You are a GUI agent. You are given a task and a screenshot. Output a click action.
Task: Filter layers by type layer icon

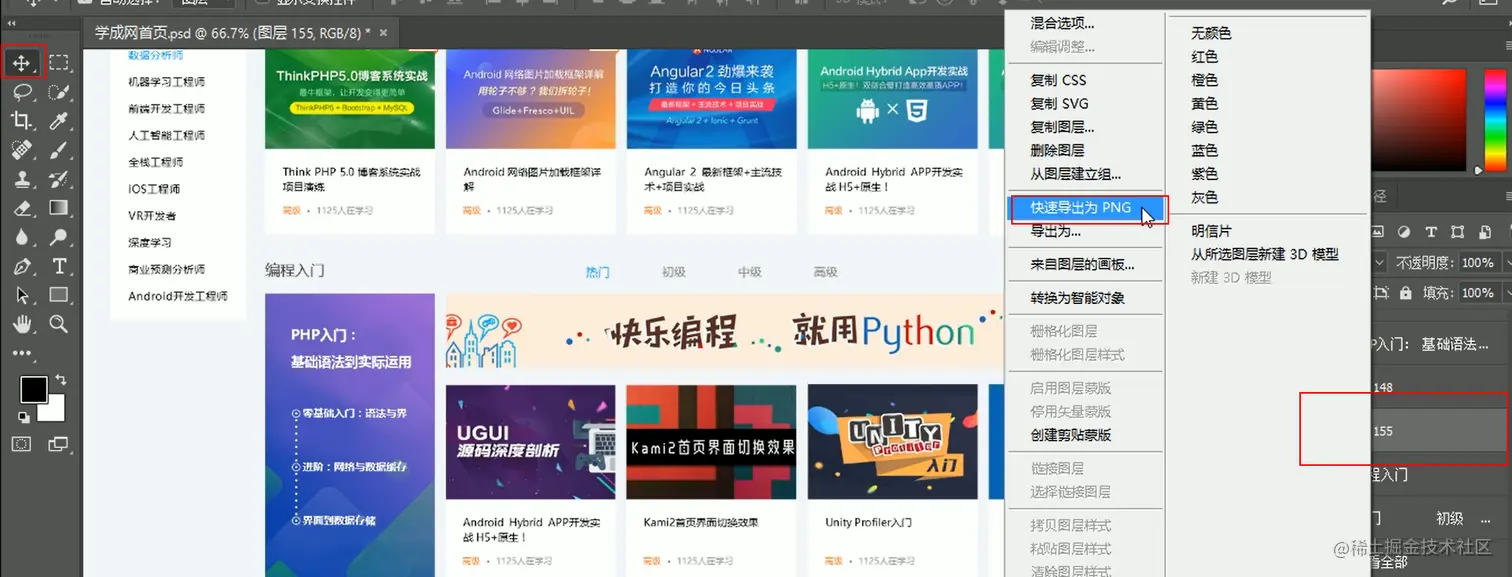click(1431, 232)
